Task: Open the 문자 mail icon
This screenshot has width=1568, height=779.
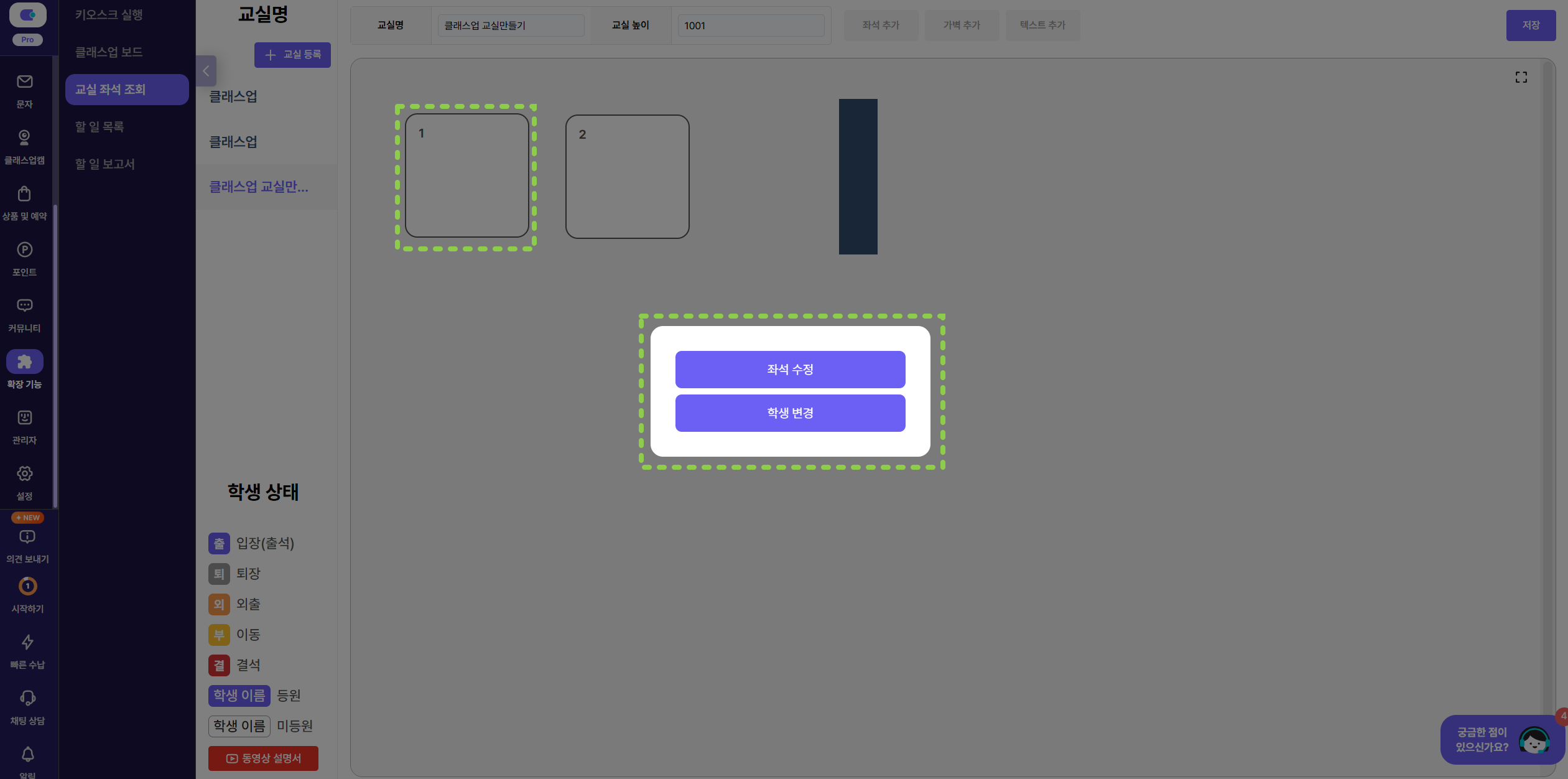Action: (25, 82)
